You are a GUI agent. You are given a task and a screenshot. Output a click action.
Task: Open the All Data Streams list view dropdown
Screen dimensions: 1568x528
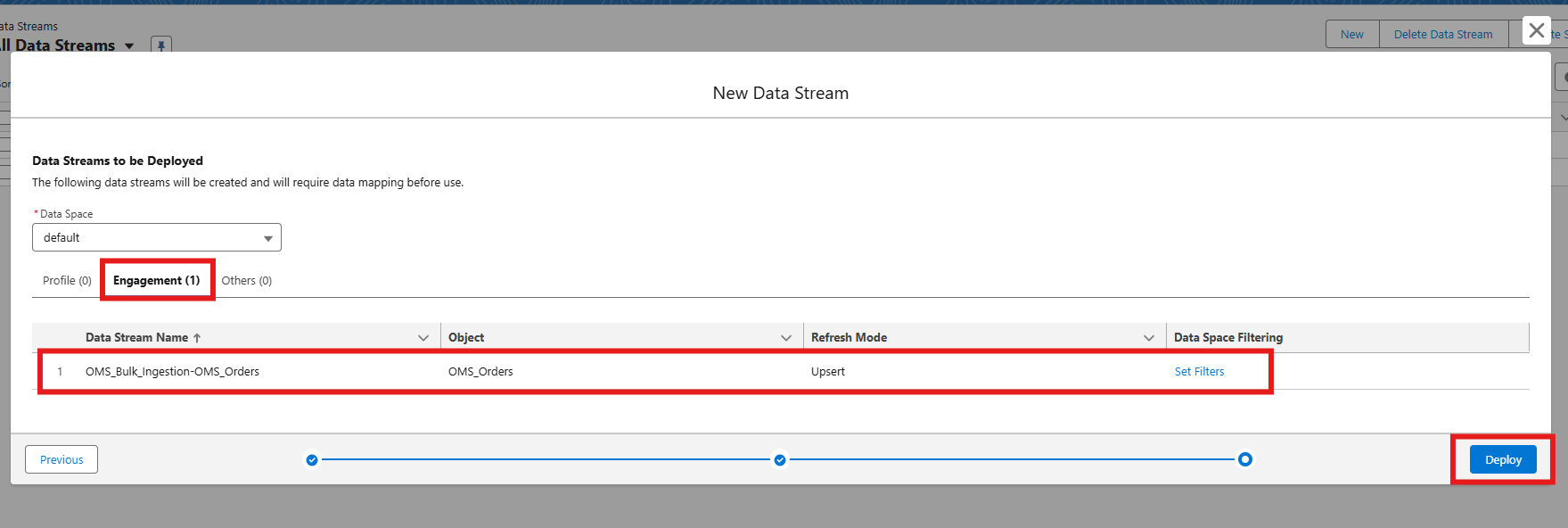[x=129, y=45]
